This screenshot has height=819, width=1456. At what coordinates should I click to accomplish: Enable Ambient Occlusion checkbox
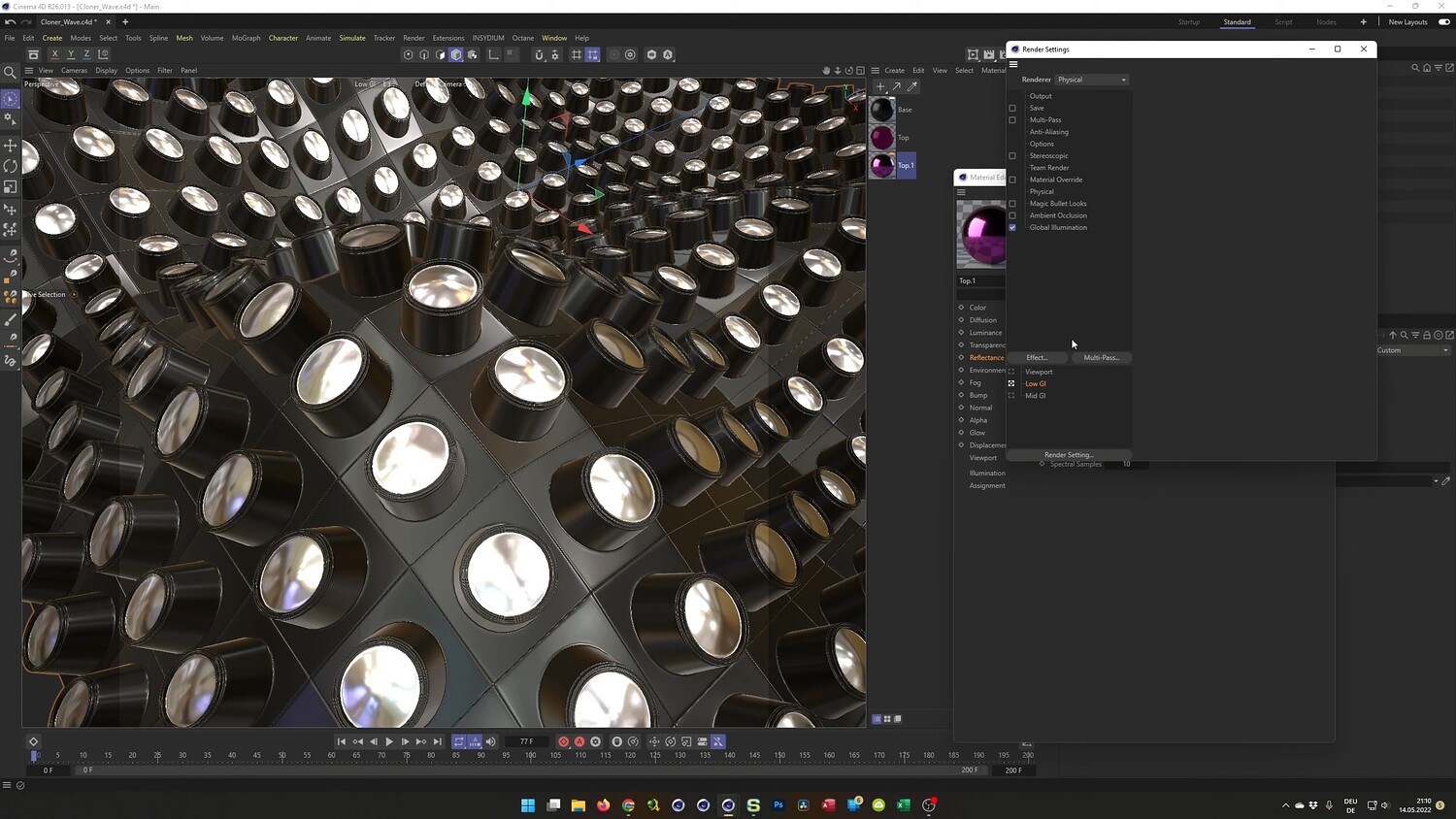[1012, 215]
